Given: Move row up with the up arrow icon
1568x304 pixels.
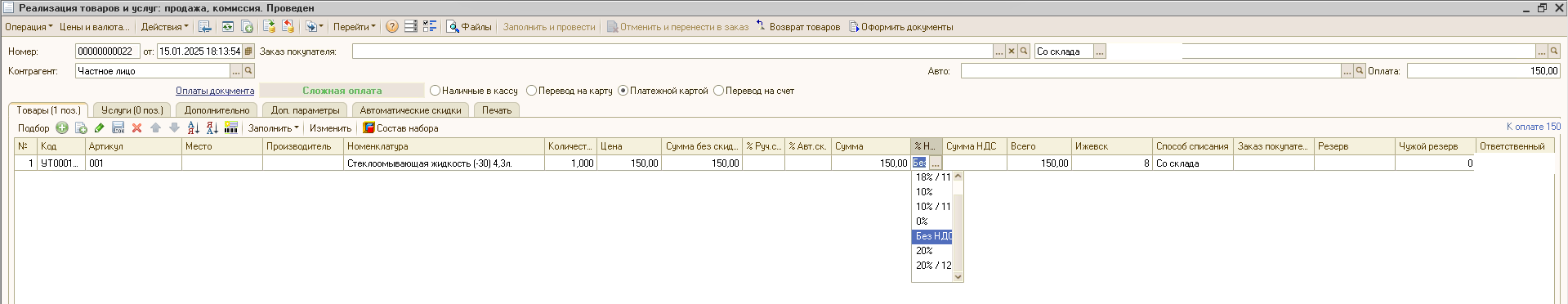Looking at the screenshot, I should tap(155, 128).
